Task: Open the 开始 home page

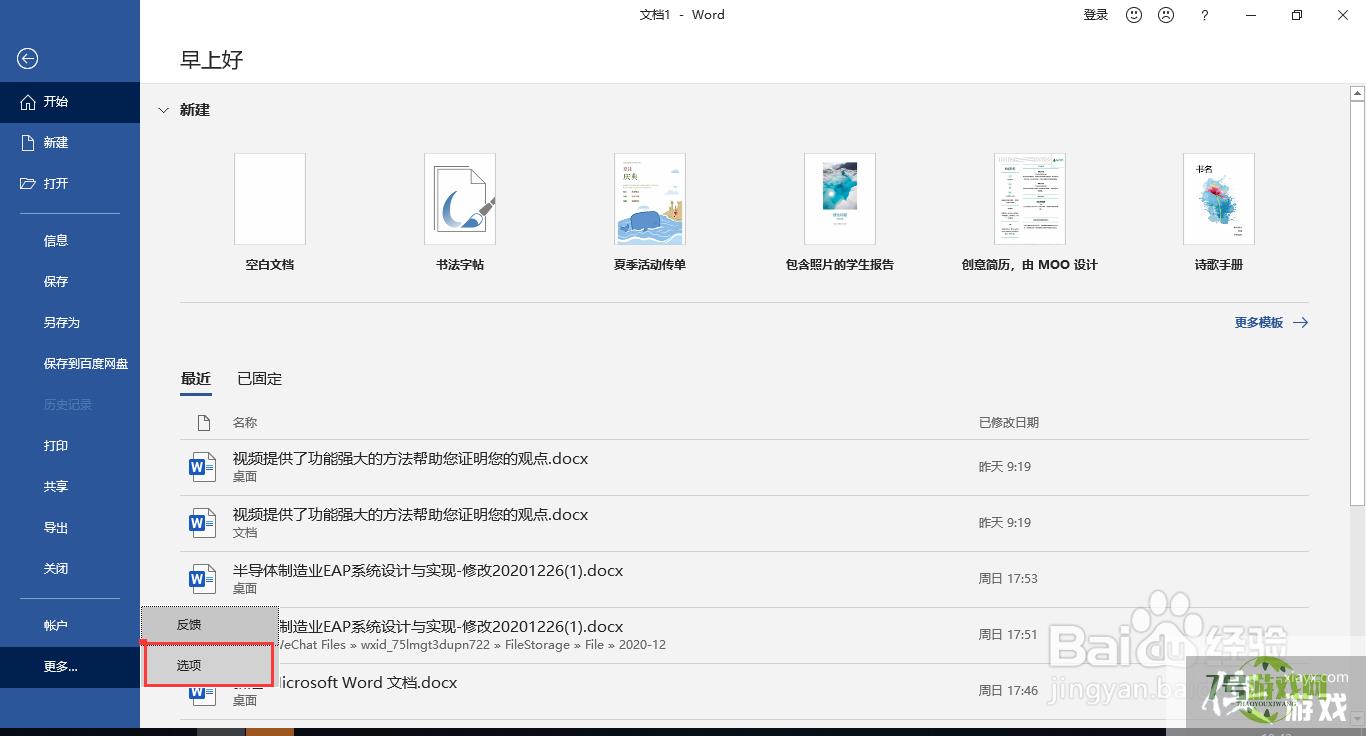Action: pyautogui.click(x=70, y=102)
